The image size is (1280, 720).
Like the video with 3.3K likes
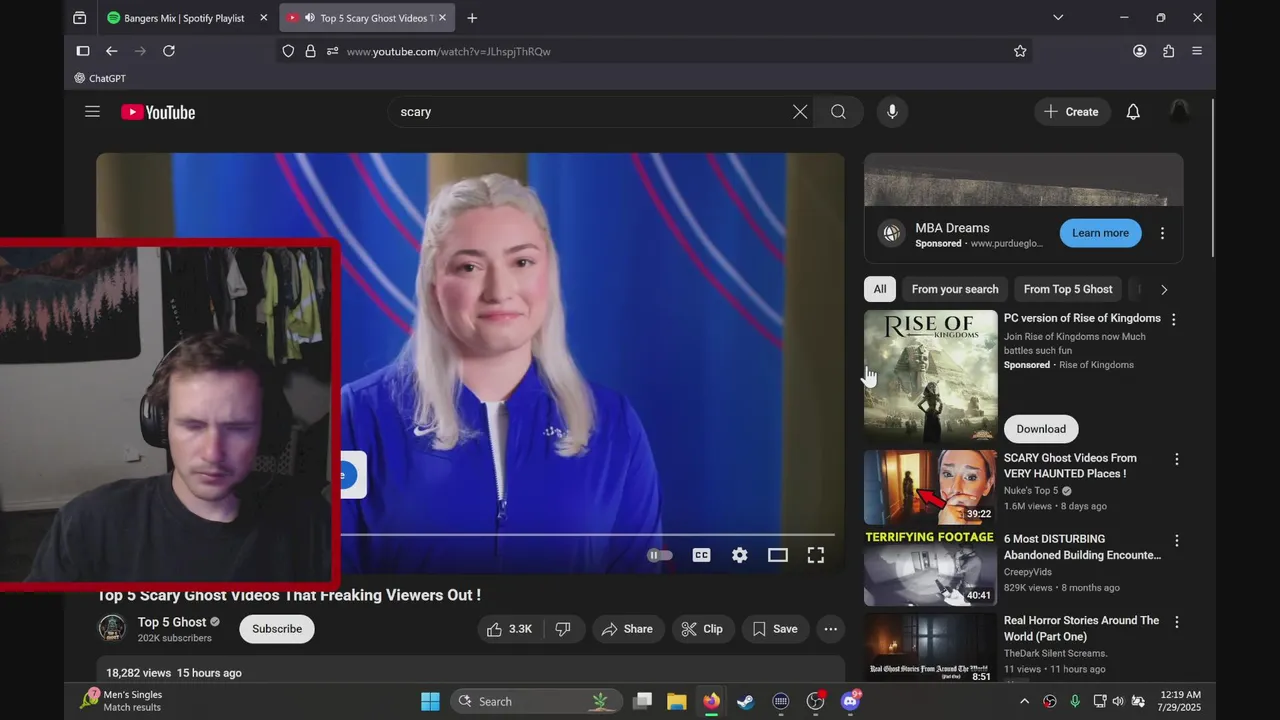pos(509,629)
